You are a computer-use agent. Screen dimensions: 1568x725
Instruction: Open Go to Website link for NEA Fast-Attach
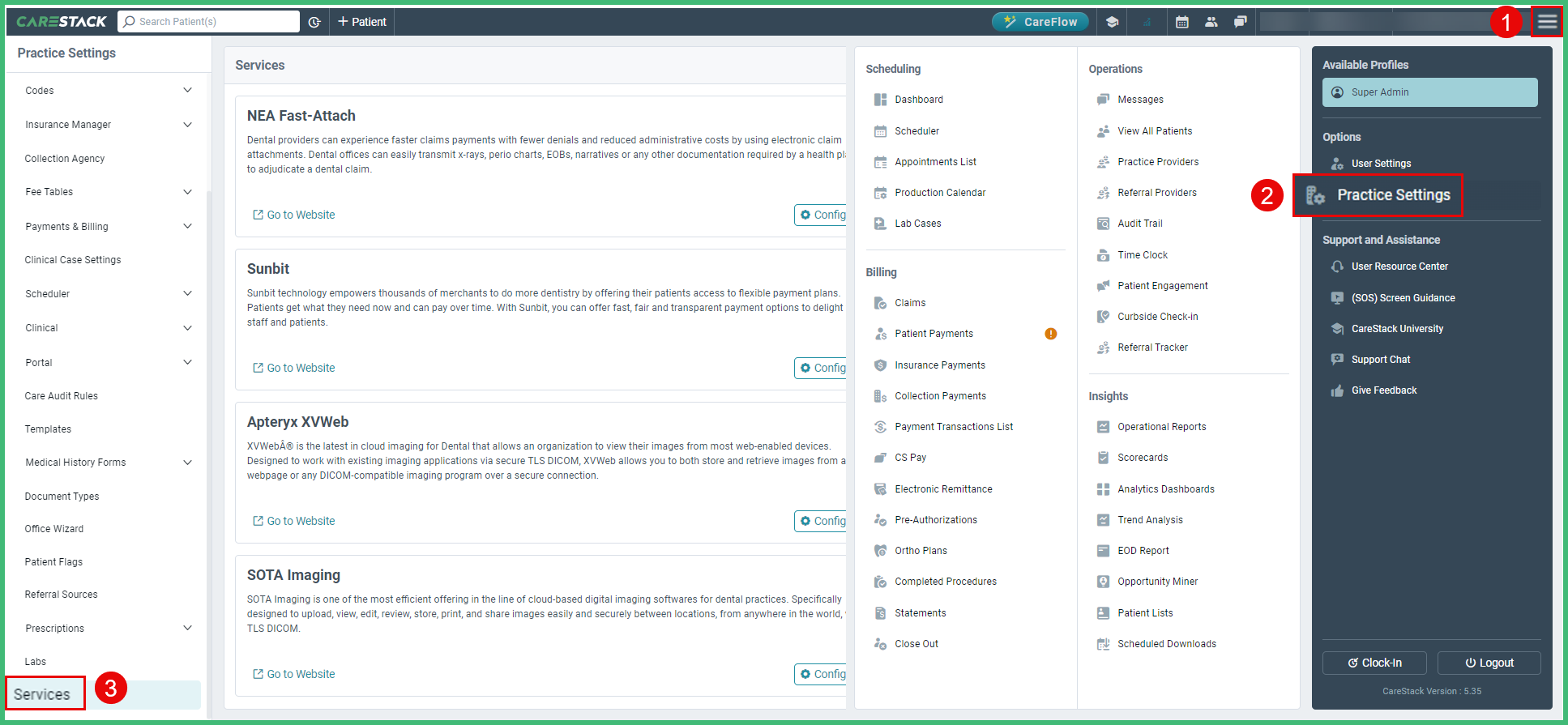point(294,215)
